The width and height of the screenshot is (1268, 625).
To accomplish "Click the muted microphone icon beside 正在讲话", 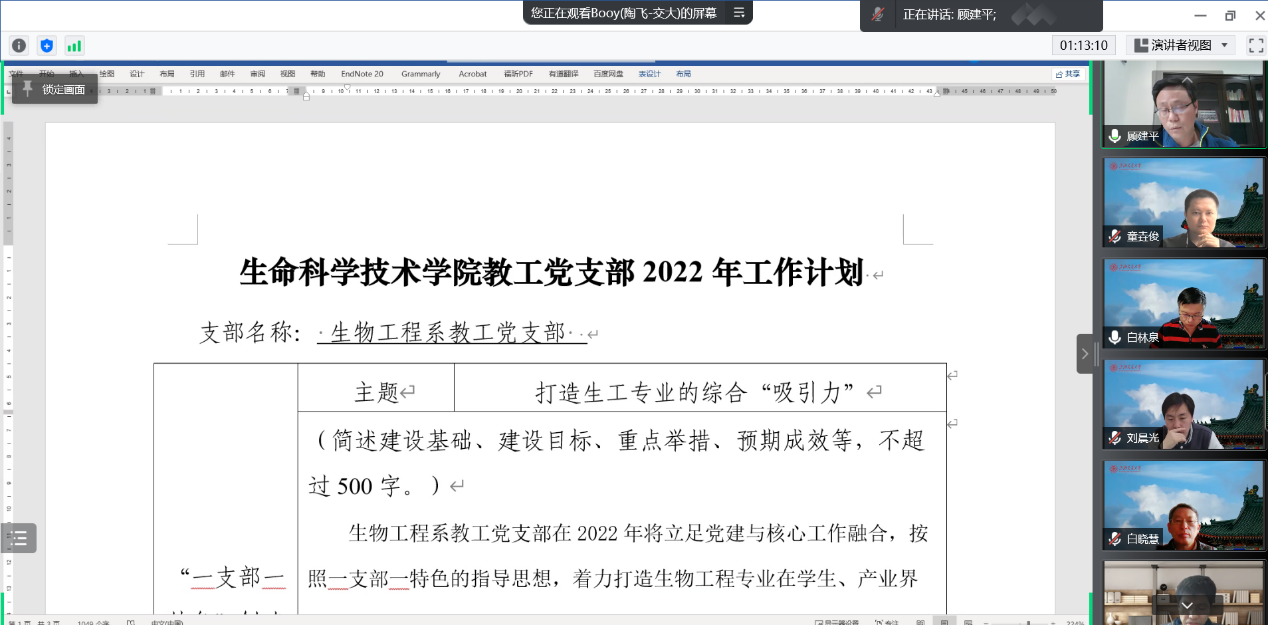I will (878, 14).
